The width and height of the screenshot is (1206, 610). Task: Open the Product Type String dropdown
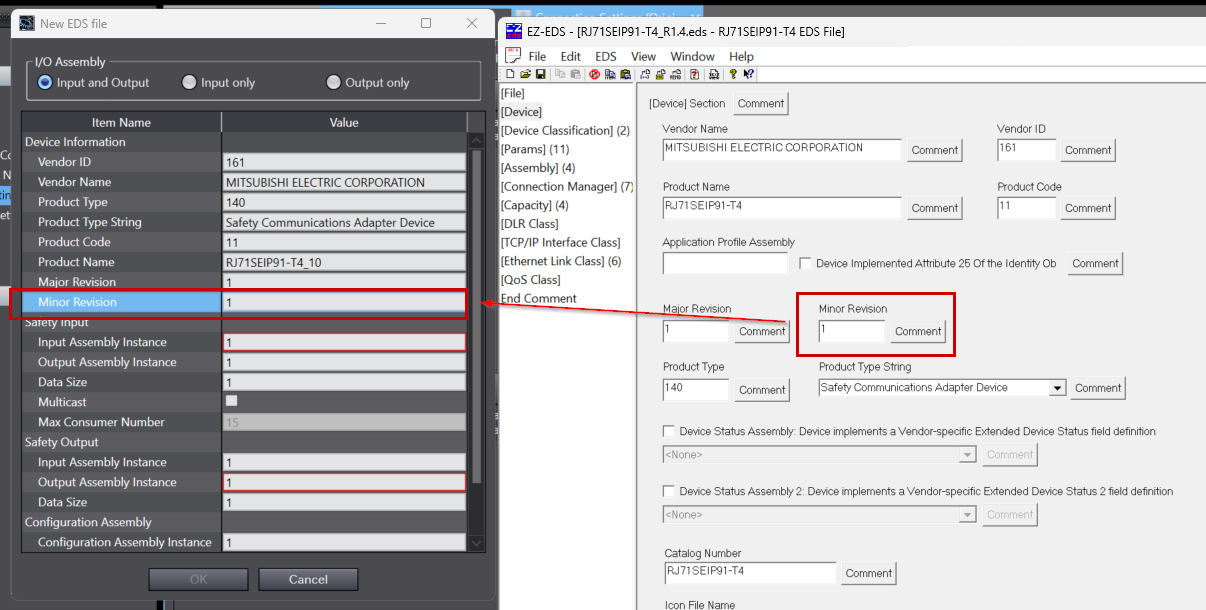tap(1058, 388)
